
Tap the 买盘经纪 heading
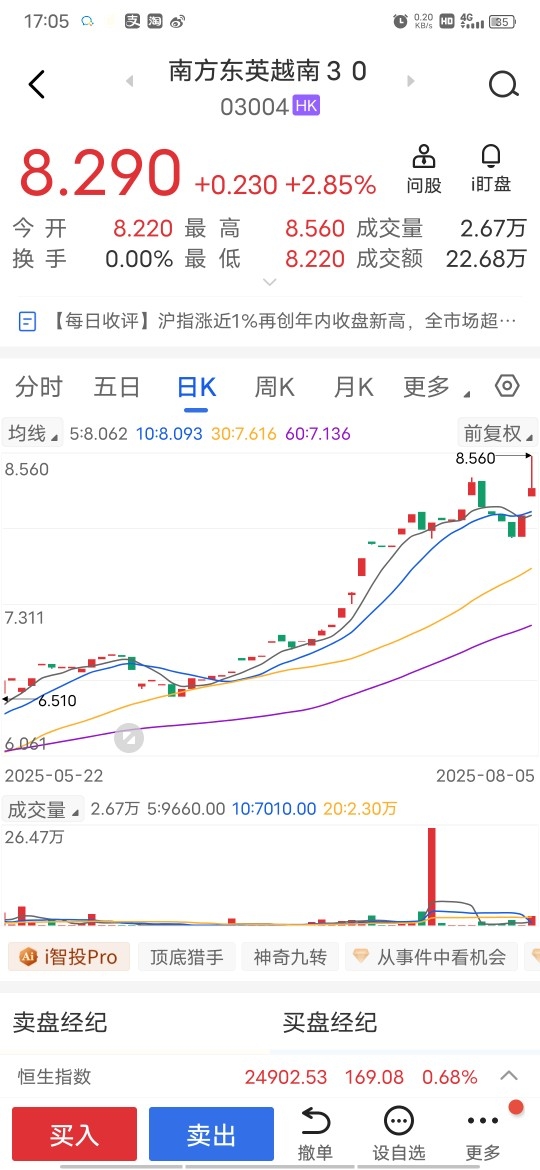[330, 1022]
